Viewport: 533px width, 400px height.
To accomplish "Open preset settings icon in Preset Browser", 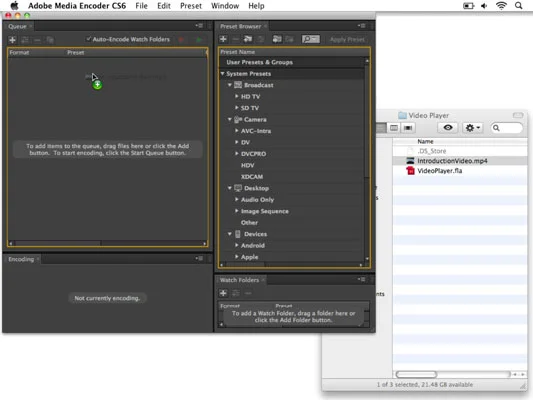I will (x=261, y=39).
